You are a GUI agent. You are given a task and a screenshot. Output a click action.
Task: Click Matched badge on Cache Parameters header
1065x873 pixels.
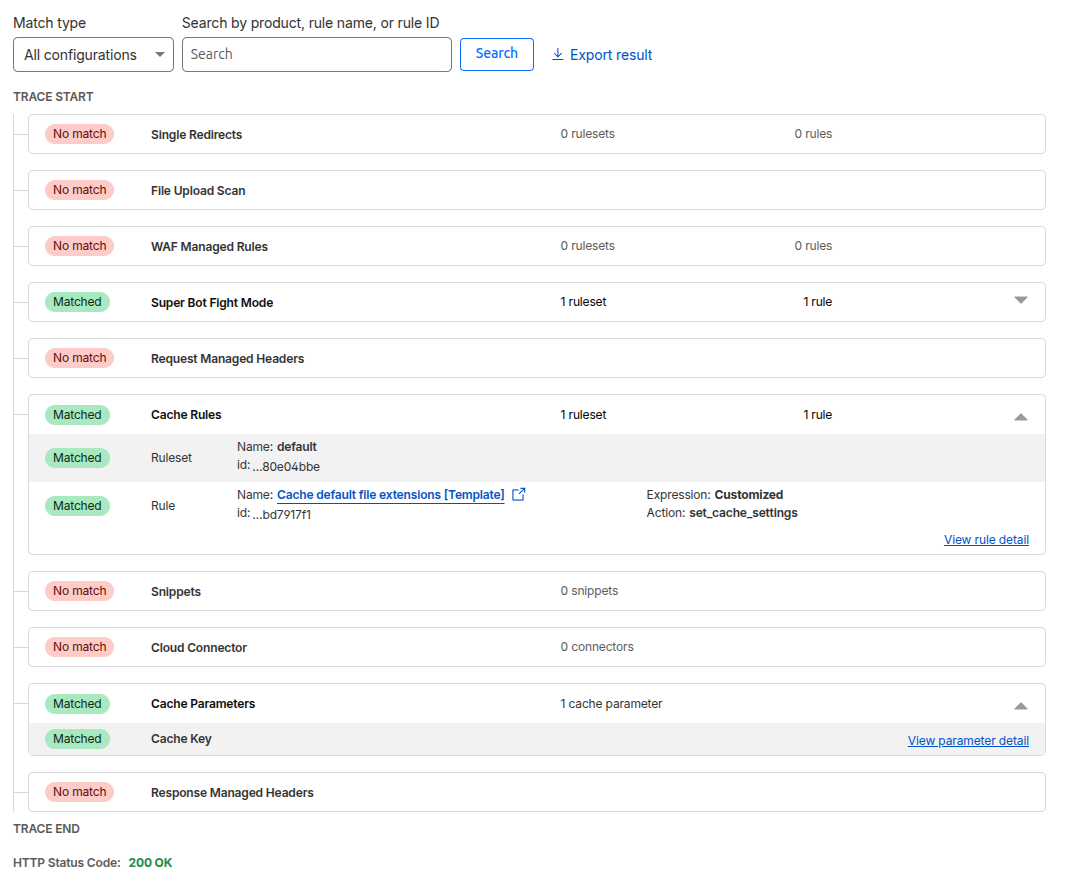[x=77, y=704]
